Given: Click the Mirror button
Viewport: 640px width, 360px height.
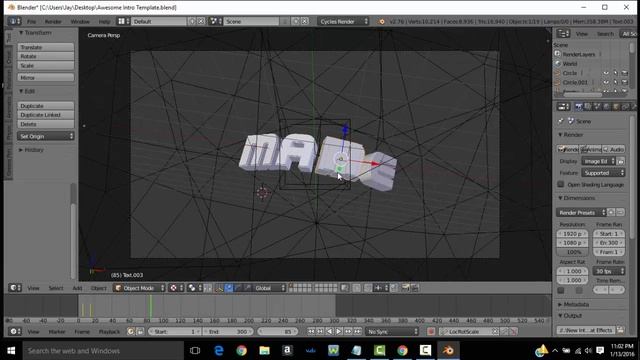Looking at the screenshot, I should (x=45, y=77).
